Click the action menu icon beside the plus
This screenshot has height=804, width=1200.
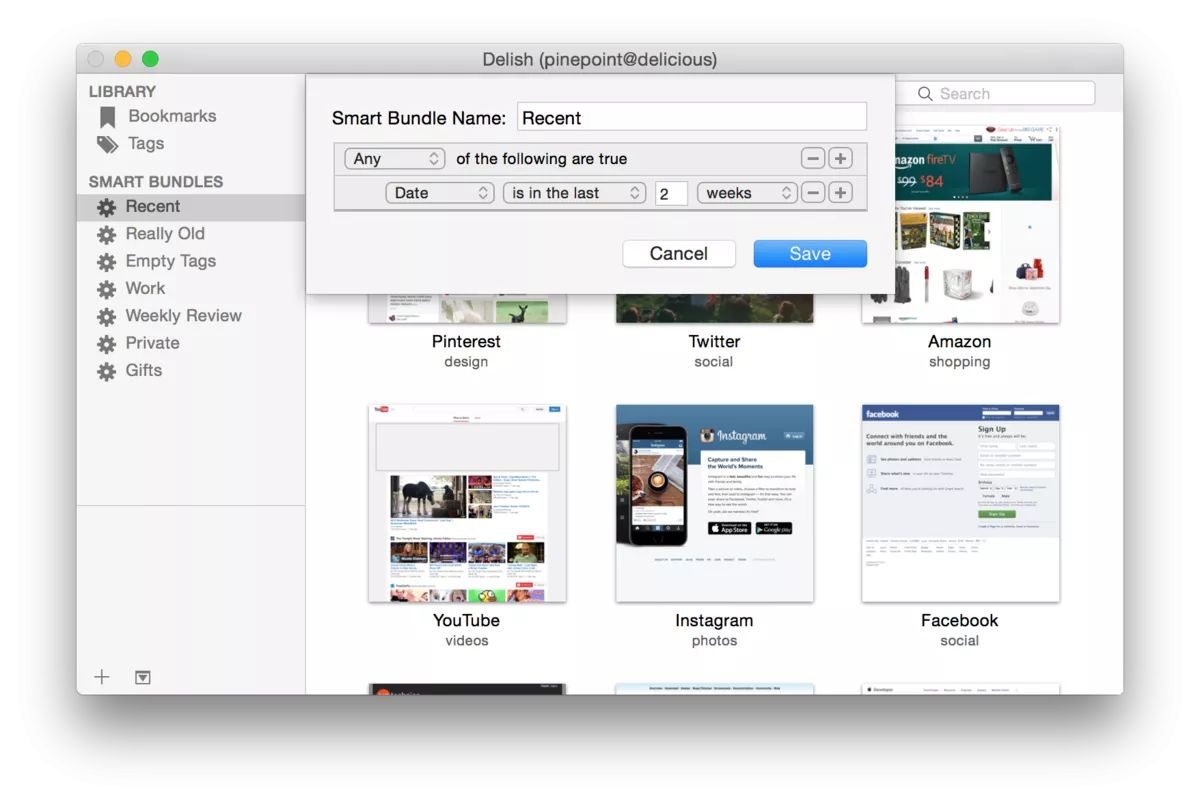(143, 677)
